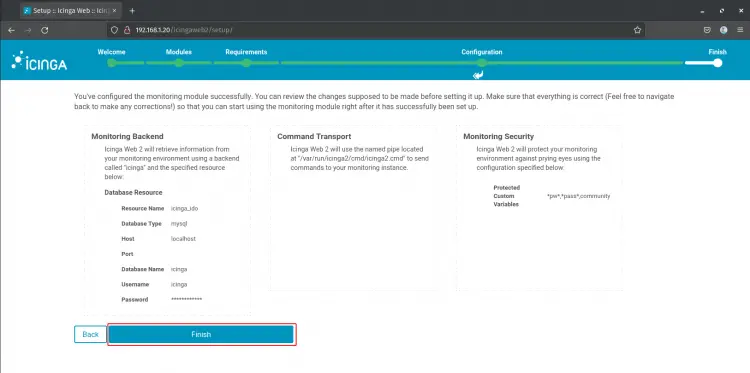The width and height of the screenshot is (750, 373).
Task: Click the insecure connection lock icon
Action: [x=127, y=30]
